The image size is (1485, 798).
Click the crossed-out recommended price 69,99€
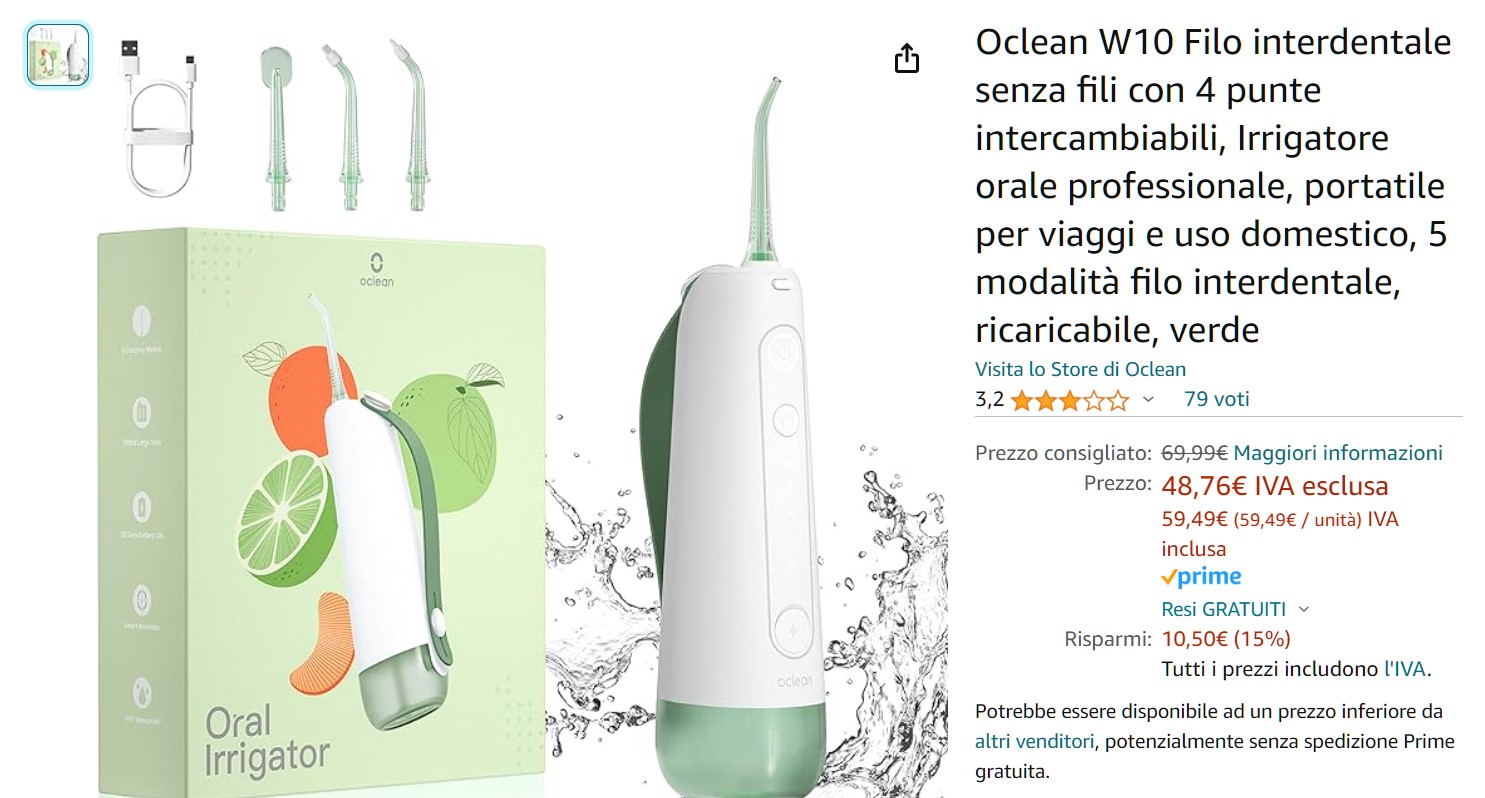pos(1191,452)
